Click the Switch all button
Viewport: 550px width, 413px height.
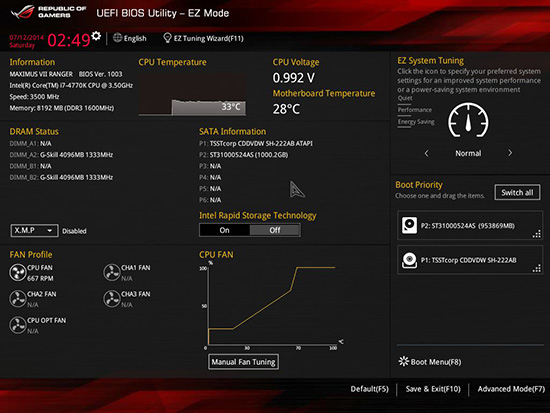(517, 192)
